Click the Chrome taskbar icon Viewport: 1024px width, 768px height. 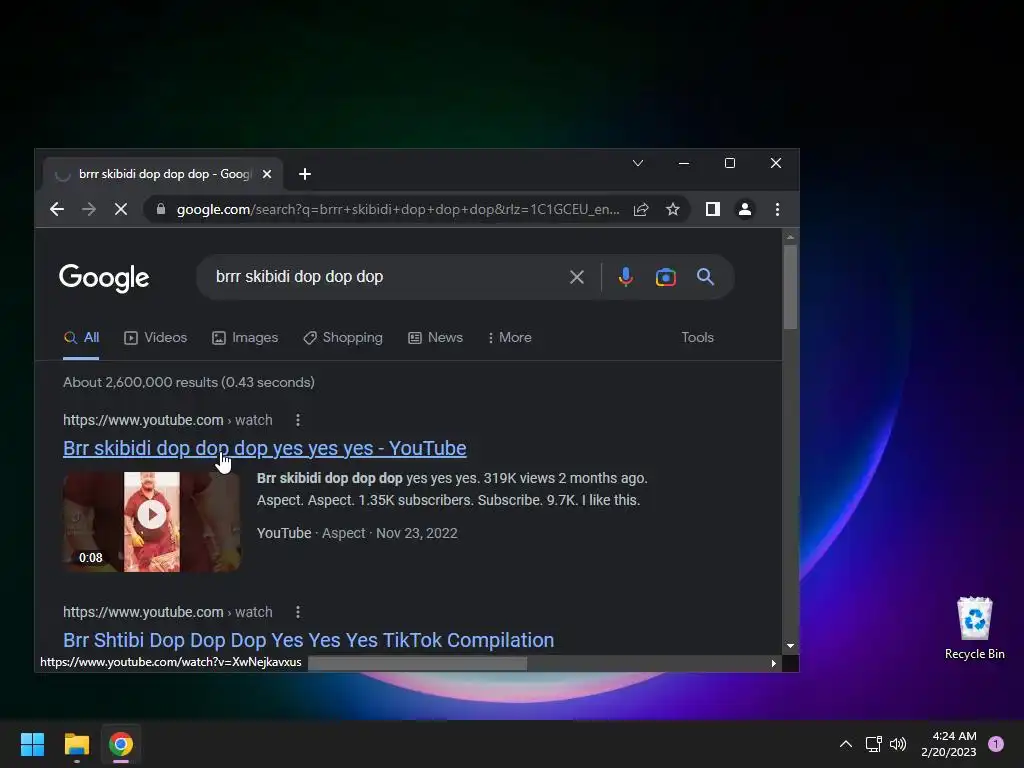[x=121, y=744]
